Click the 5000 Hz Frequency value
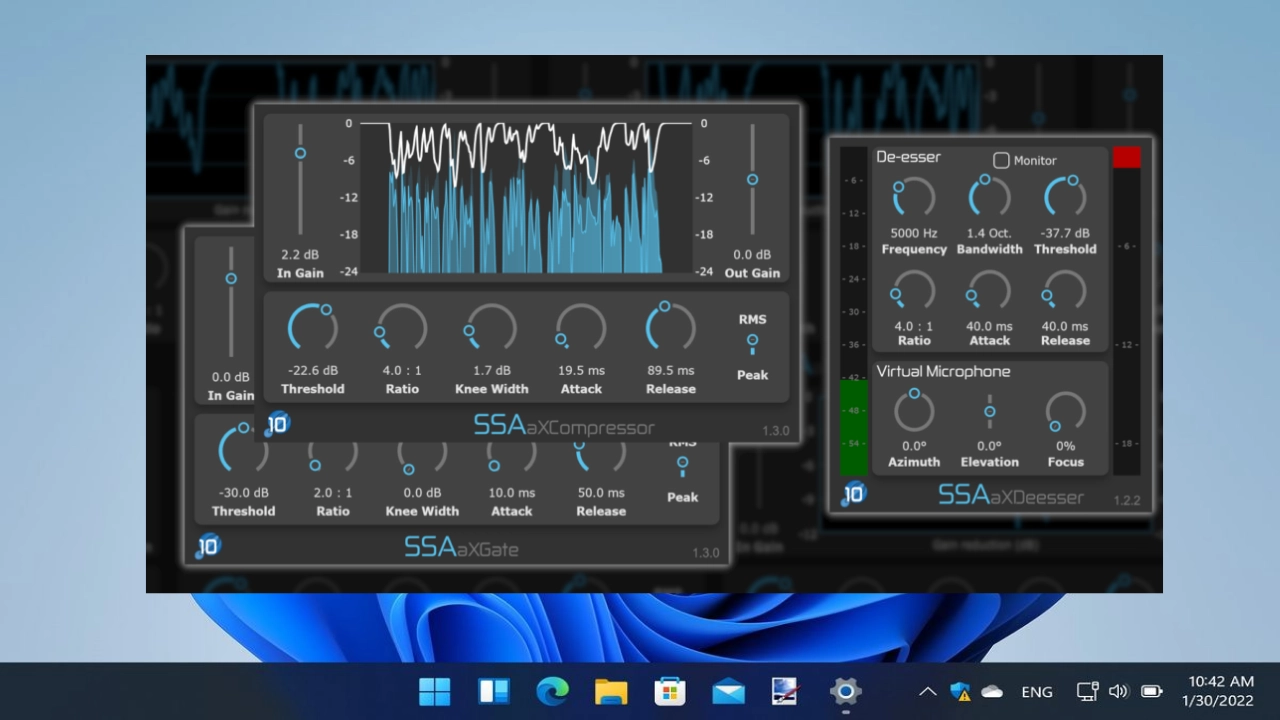This screenshot has width=1280, height=720. pyautogui.click(x=914, y=233)
